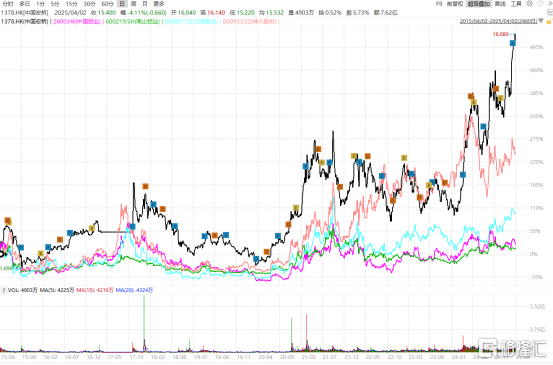This screenshot has height=365, width=553.
Task: Select the green 600219.SH overlay legend
Action: click(133, 22)
